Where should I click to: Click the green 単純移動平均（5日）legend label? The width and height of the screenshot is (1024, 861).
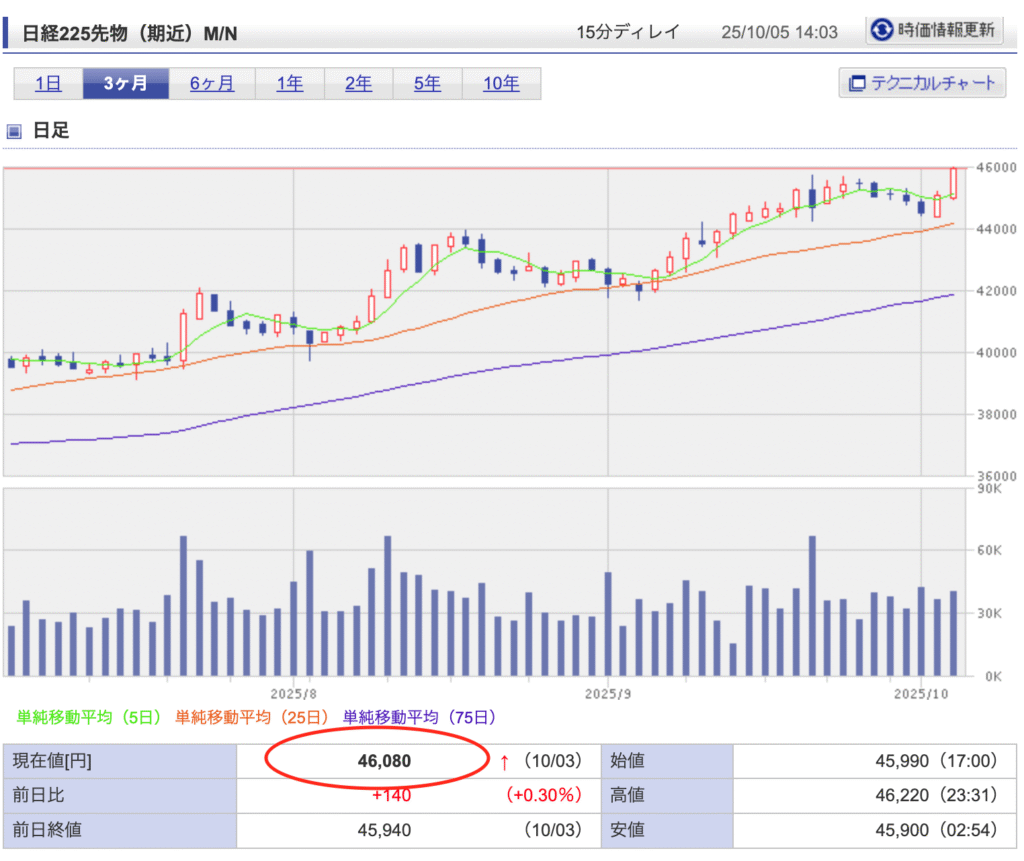click(x=89, y=717)
